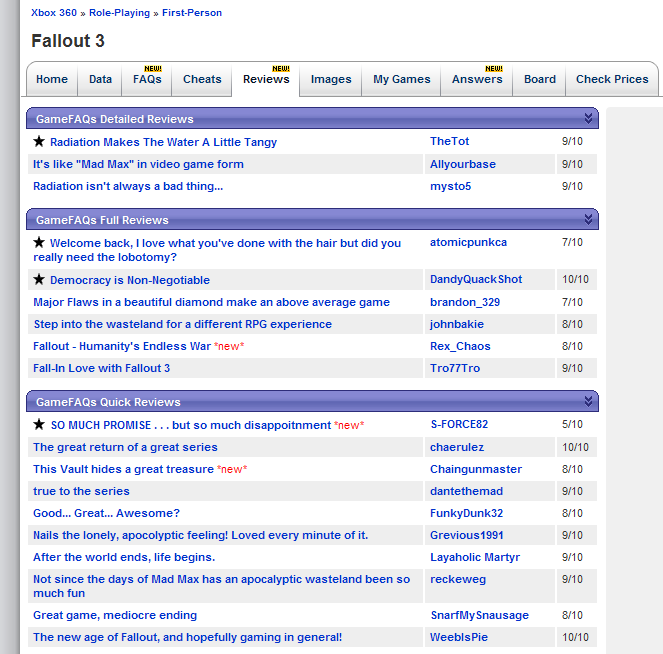View author S-FORCE82's profile
Image resolution: width=663 pixels, height=654 pixels.
pyautogui.click(x=459, y=424)
